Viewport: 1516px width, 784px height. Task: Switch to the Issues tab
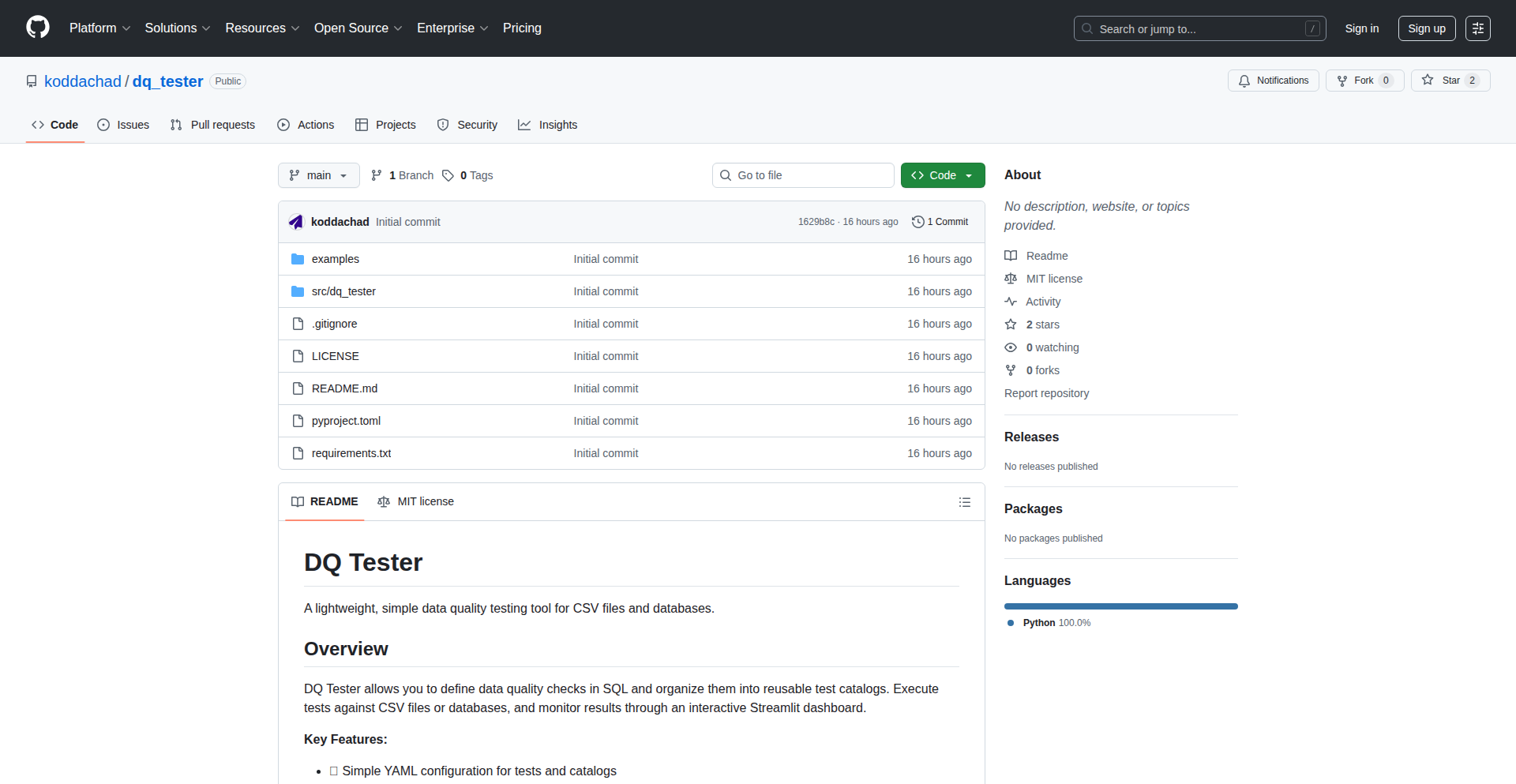click(x=123, y=125)
